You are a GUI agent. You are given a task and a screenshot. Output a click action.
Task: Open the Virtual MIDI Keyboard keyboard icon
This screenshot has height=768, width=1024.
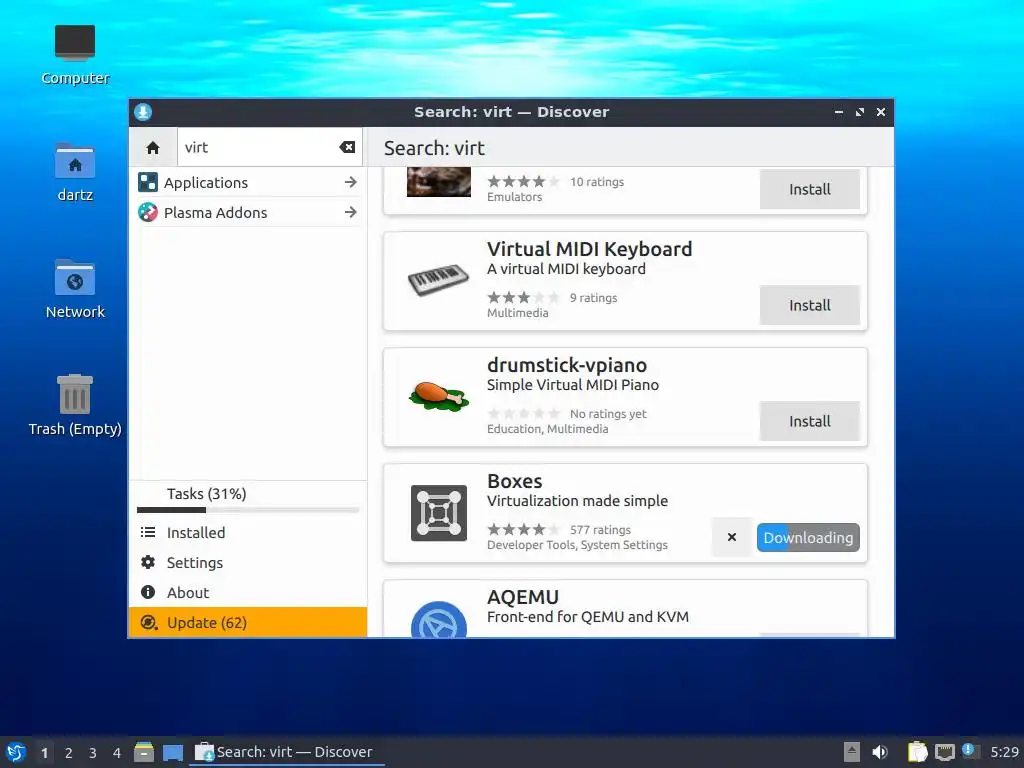tap(438, 280)
